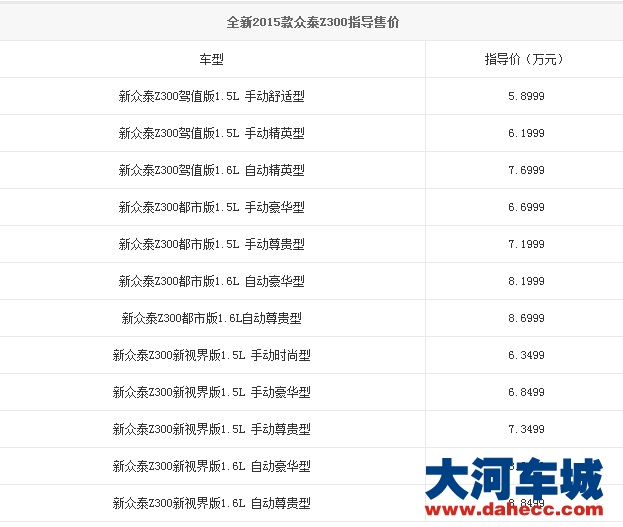Click the price 8.1999
Image resolution: width=623 pixels, height=527 pixels.
click(x=526, y=281)
